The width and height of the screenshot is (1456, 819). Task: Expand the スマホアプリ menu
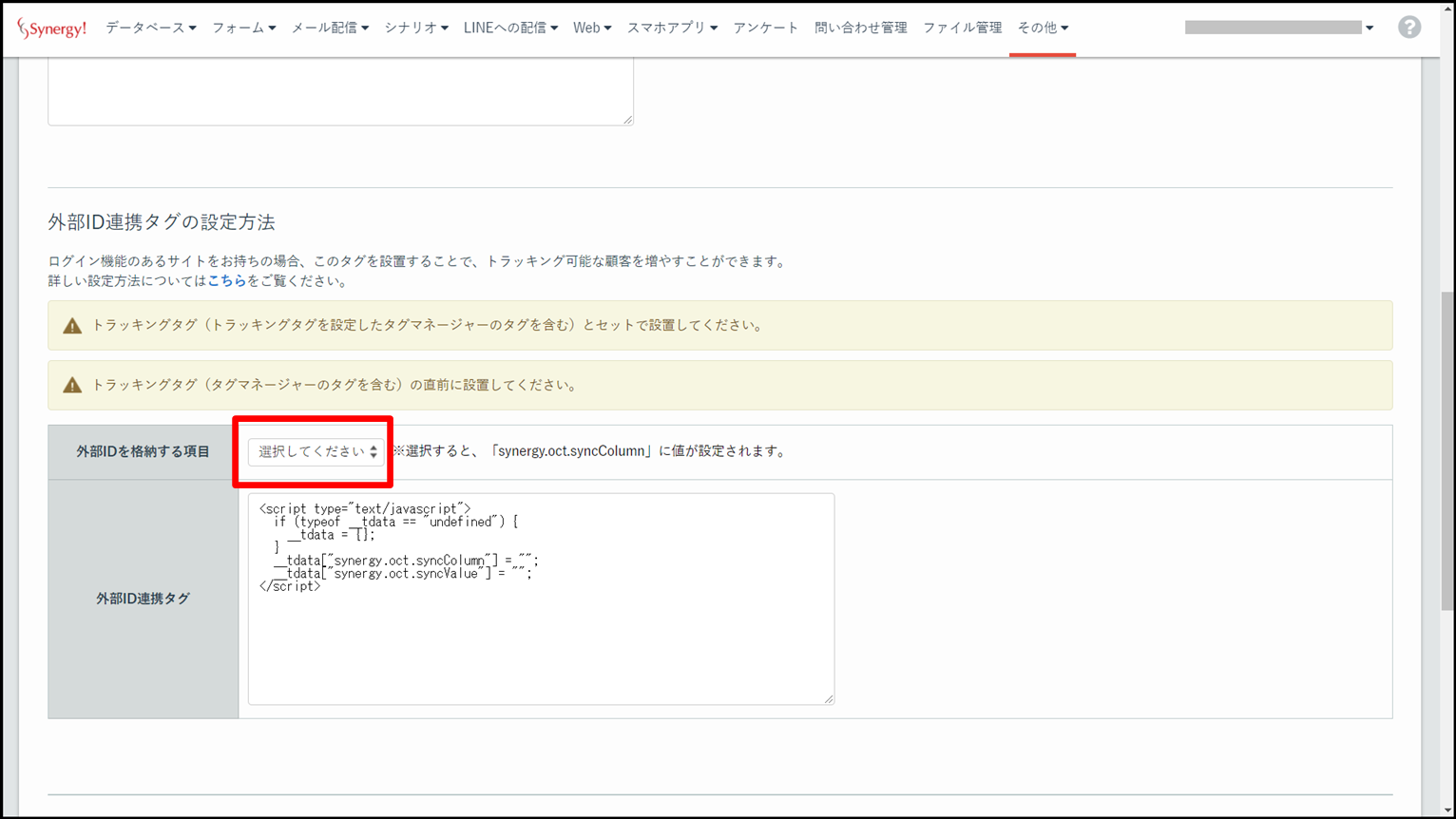coord(671,29)
